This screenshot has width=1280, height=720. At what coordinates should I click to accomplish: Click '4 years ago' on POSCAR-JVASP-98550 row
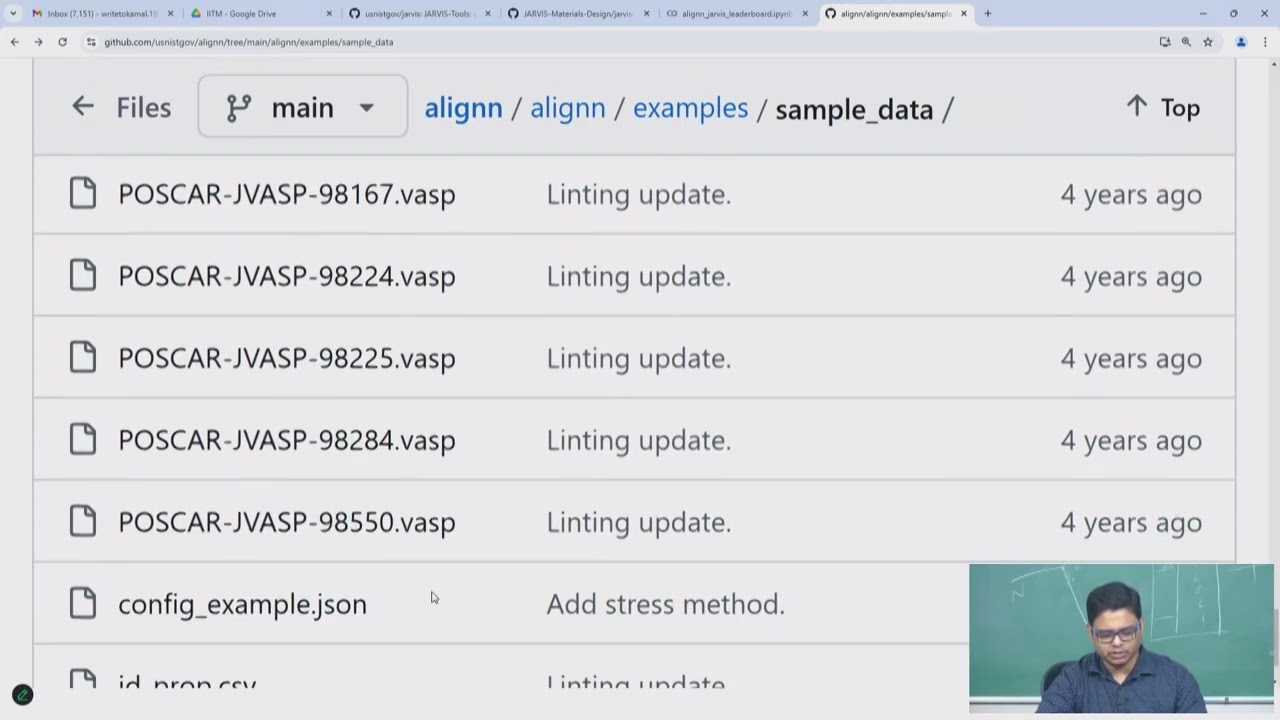point(1131,522)
